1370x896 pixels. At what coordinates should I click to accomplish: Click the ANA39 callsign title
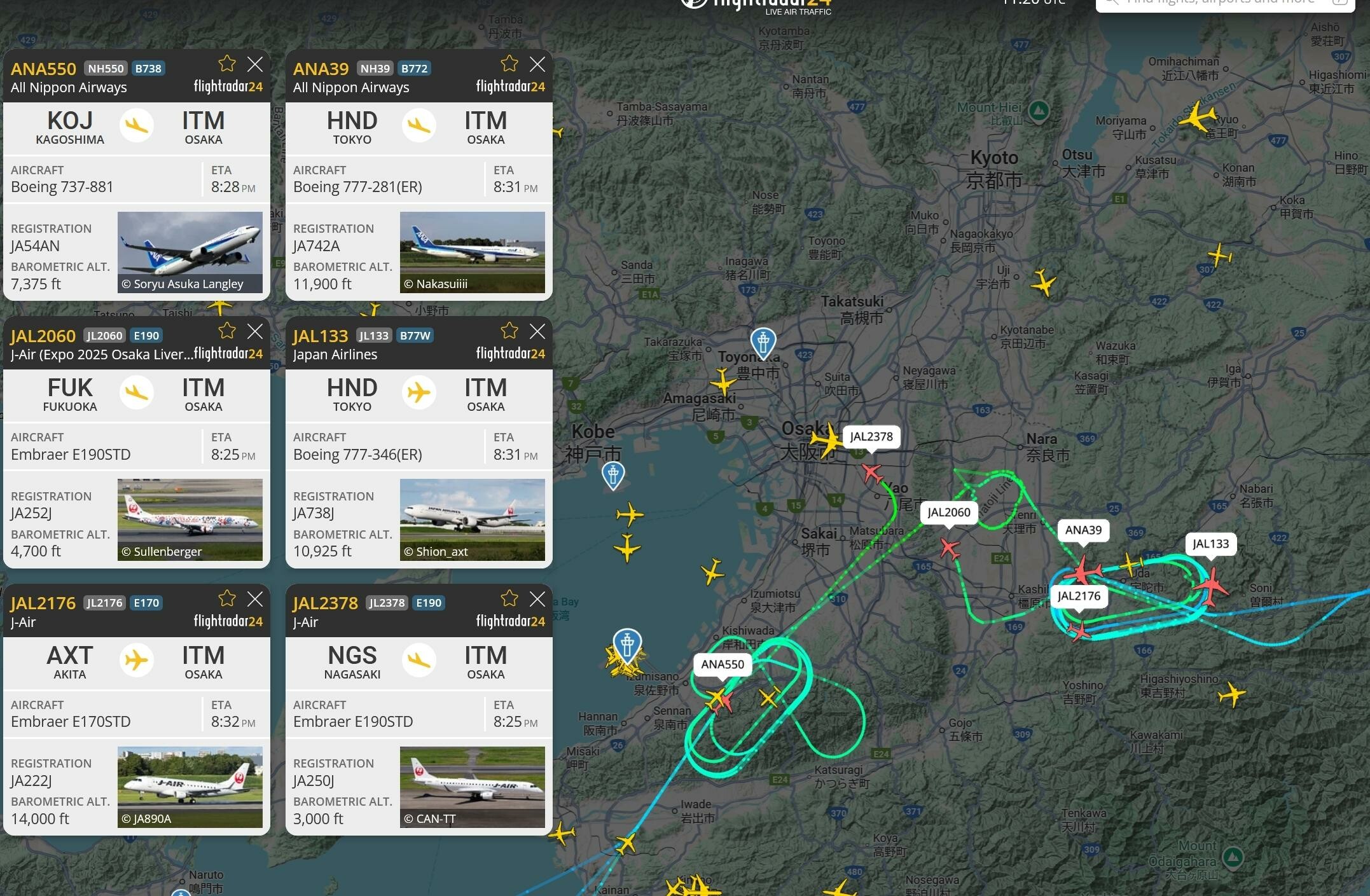pos(321,69)
